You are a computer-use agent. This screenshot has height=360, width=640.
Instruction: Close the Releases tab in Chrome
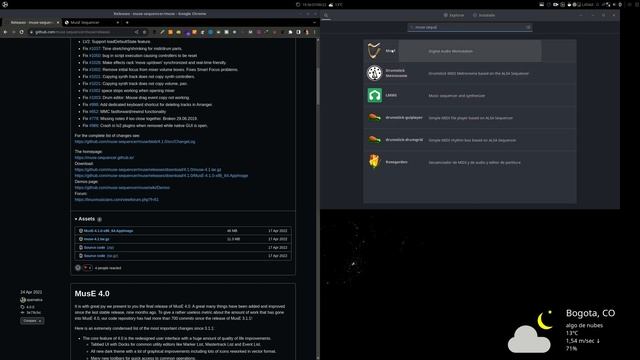[58, 22]
